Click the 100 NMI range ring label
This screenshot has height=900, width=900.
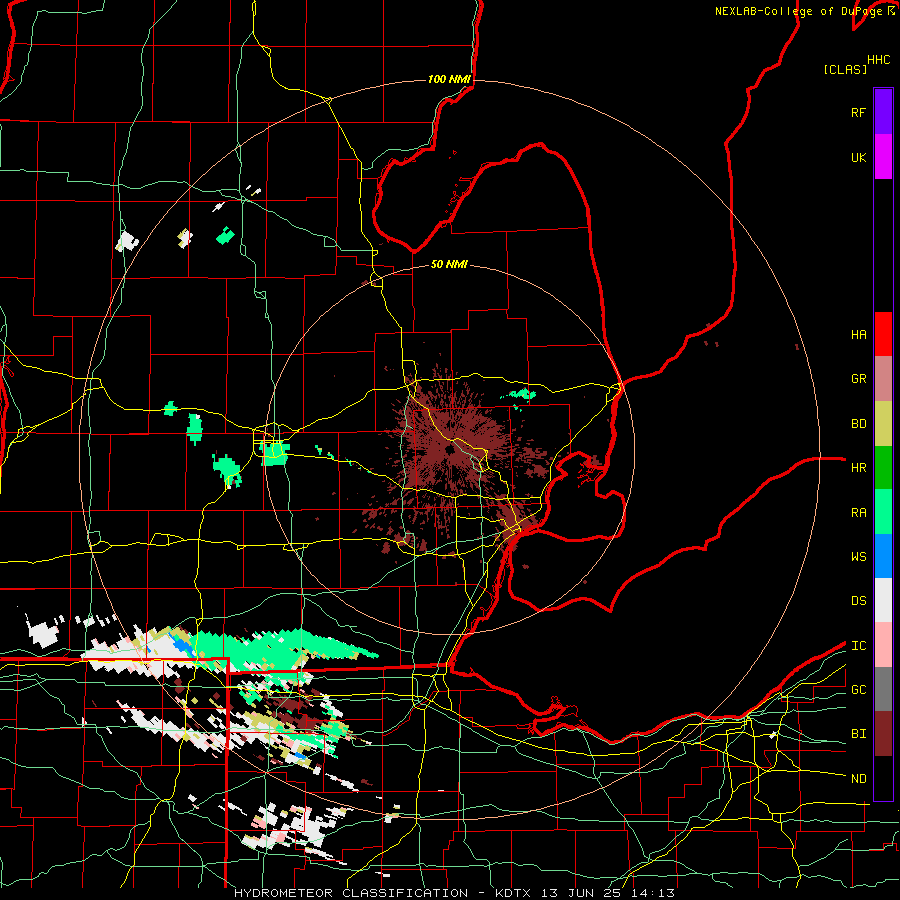pos(449,79)
